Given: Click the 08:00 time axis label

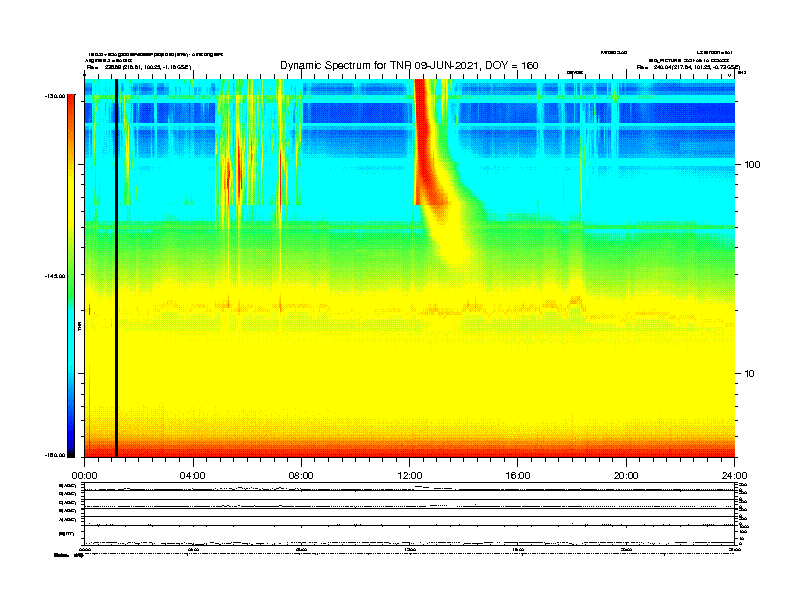Looking at the screenshot, I should coord(301,476).
